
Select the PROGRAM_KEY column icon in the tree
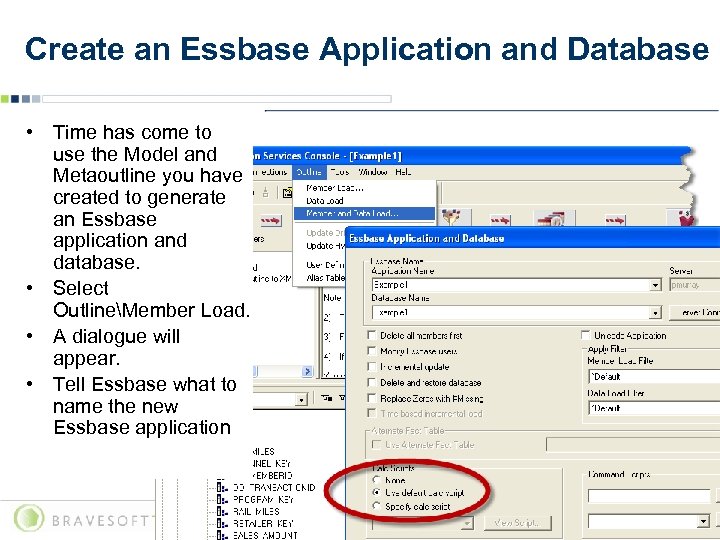(222, 500)
